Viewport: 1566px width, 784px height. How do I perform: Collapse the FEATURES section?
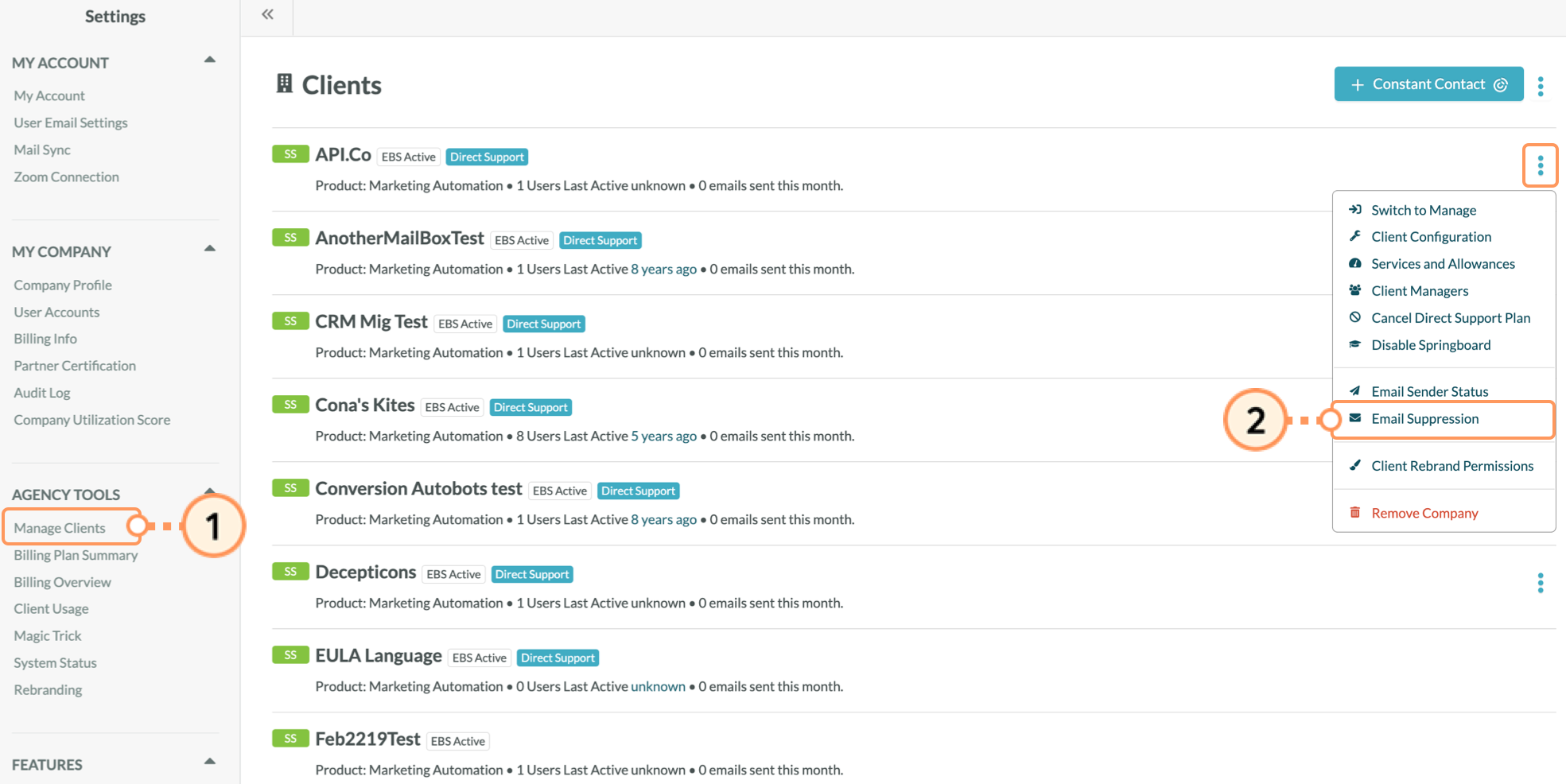(x=210, y=762)
